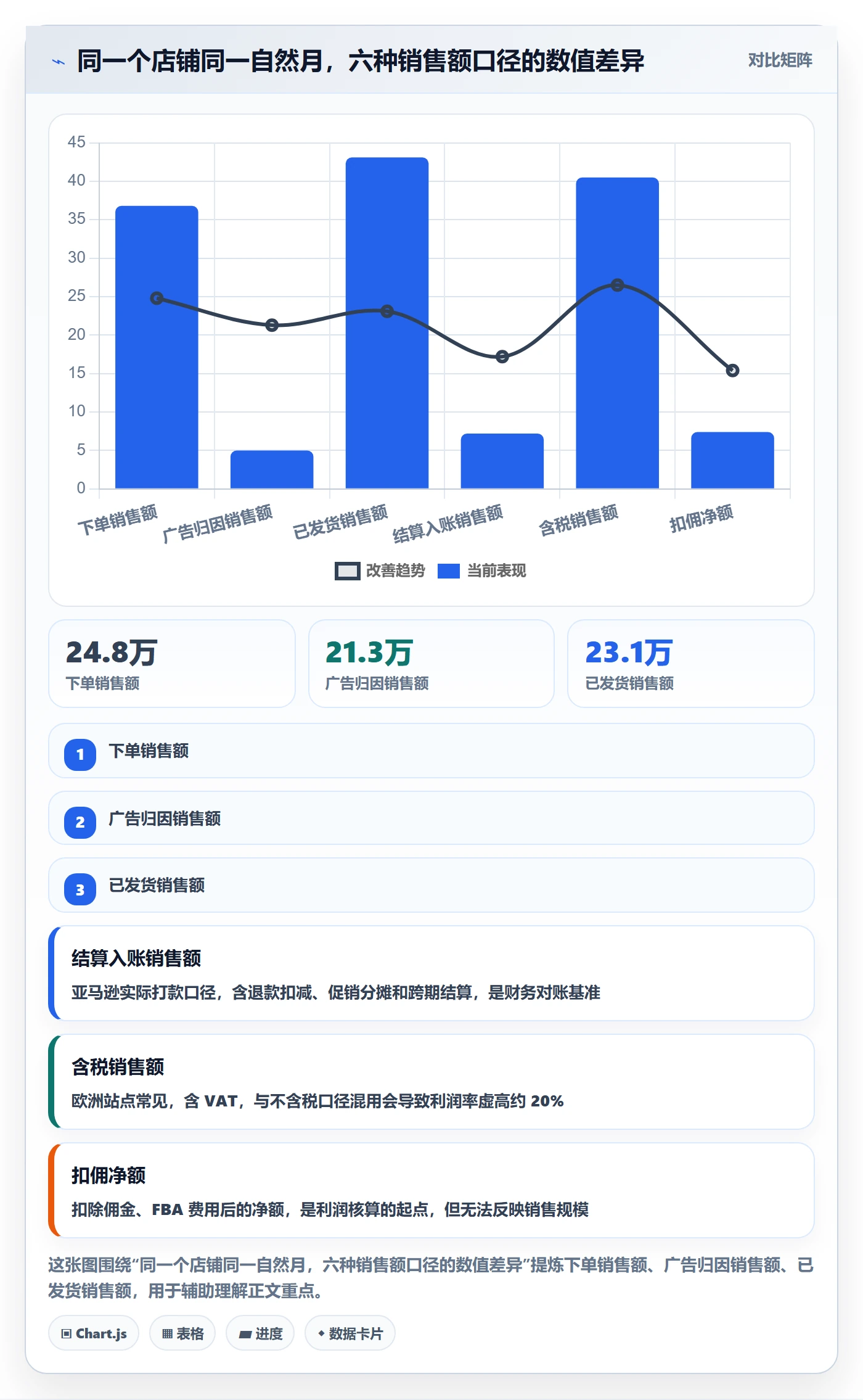
Task: Click the 广告归因销售额 bar in chart
Action: [272, 469]
